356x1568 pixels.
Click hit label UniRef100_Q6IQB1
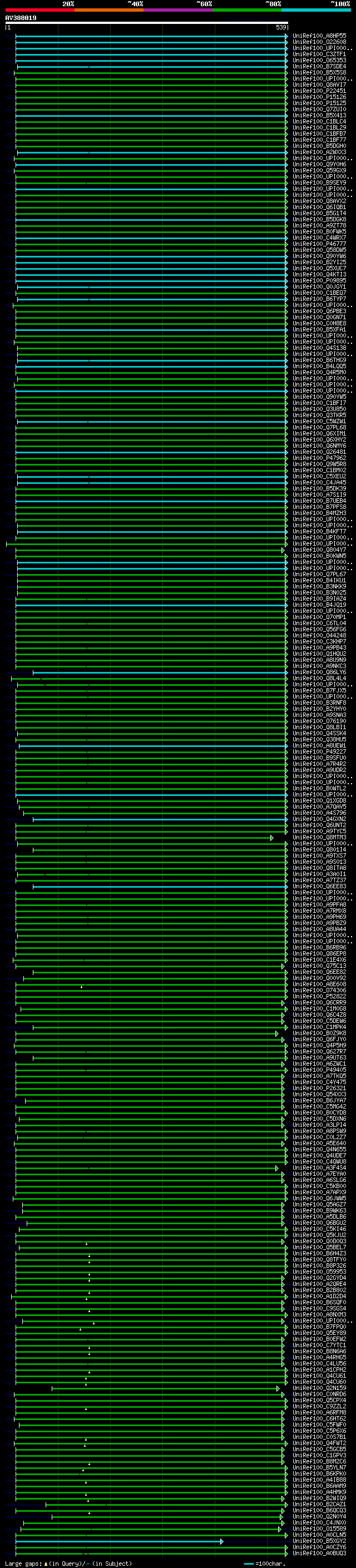pyautogui.click(x=319, y=207)
